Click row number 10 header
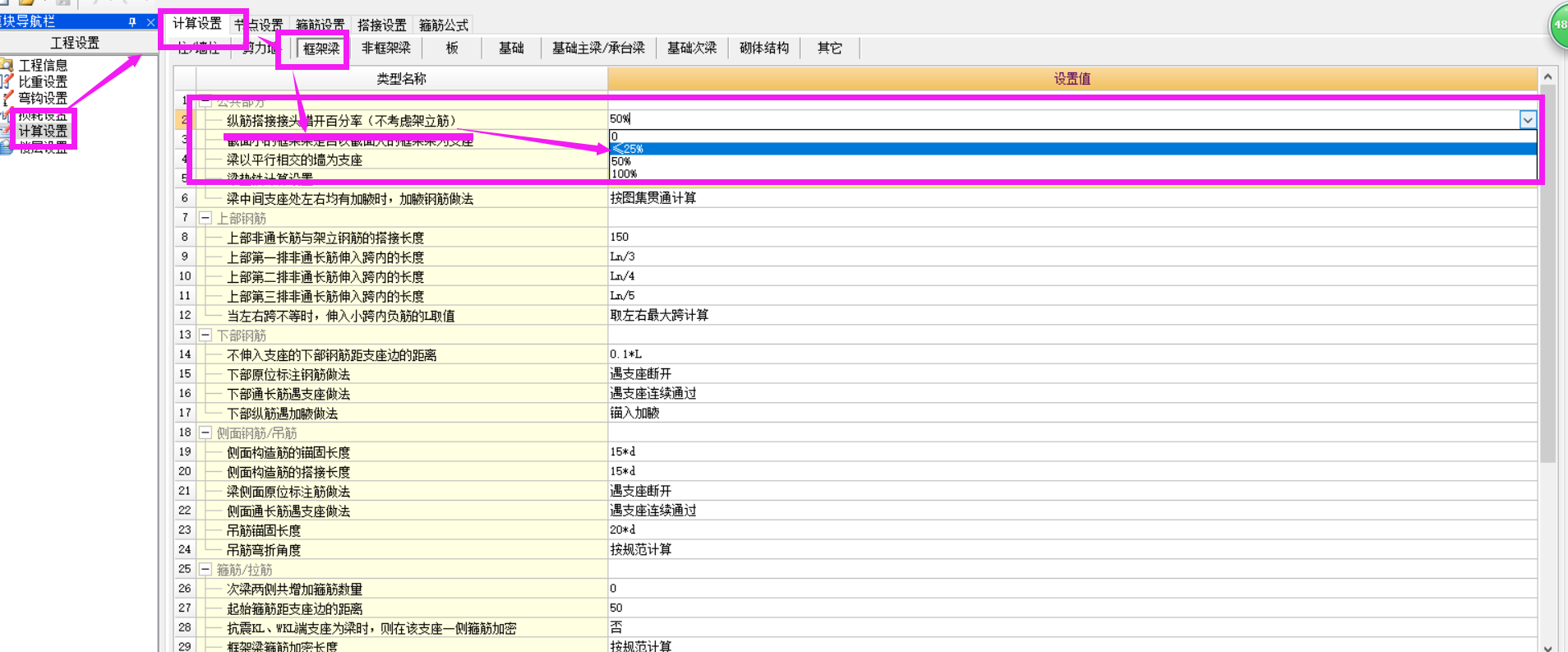Screen dimensions: 1568x652 point(184,276)
